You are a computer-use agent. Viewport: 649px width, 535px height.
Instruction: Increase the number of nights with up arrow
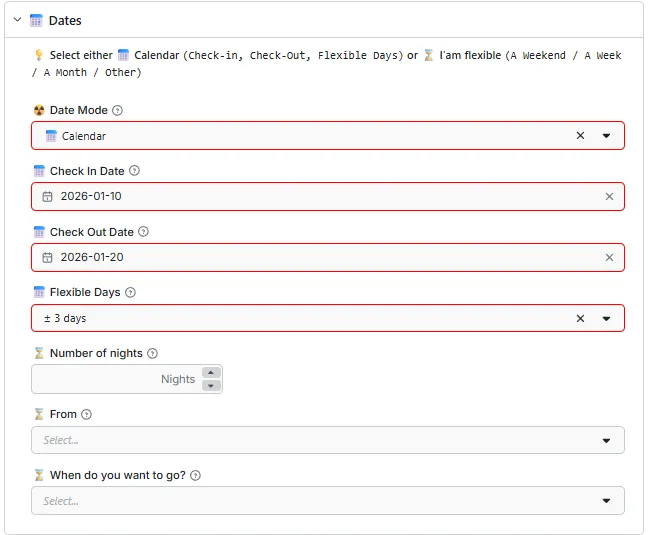pos(210,373)
